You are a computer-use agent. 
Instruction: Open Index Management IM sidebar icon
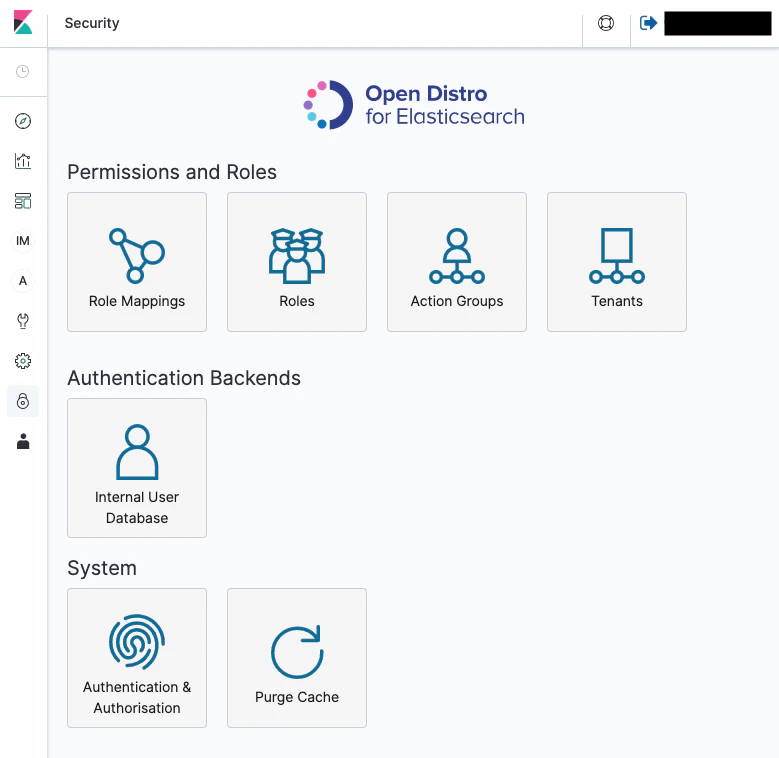coord(23,241)
